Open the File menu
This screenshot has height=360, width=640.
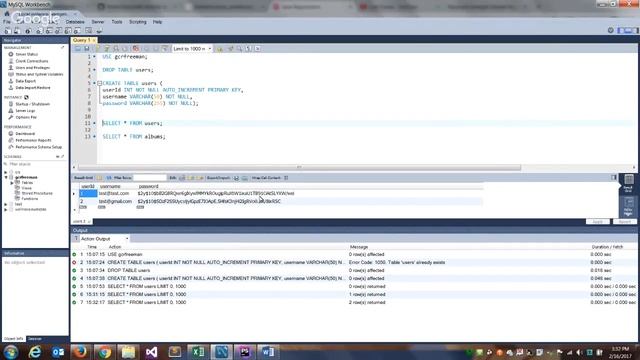click(x=7, y=22)
